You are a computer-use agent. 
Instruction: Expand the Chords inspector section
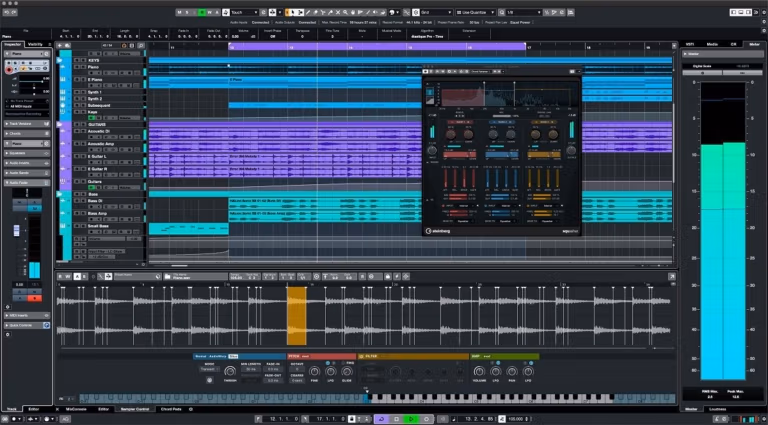[27, 134]
